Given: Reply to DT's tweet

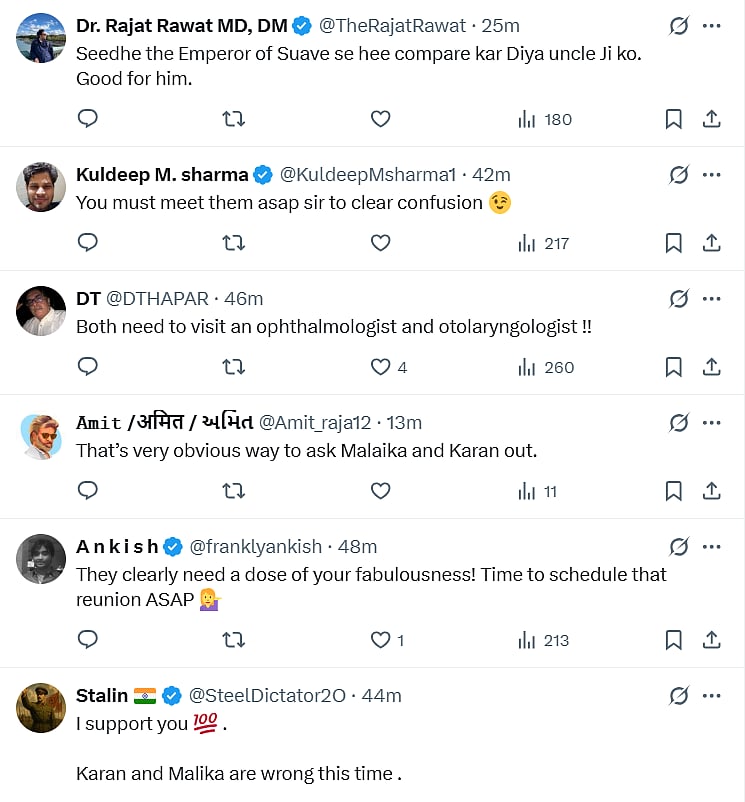Looking at the screenshot, I should tap(88, 367).
